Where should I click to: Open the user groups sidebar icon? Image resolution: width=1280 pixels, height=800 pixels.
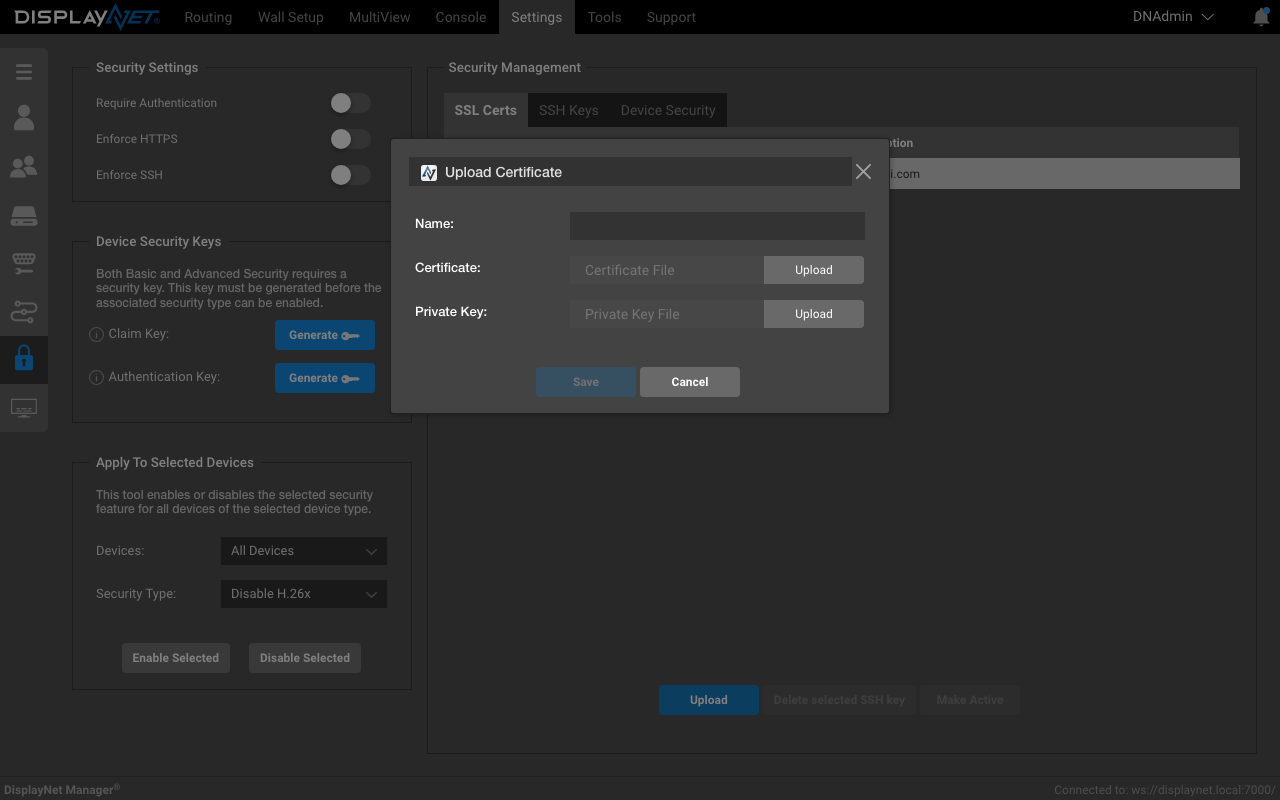pyautogui.click(x=24, y=167)
